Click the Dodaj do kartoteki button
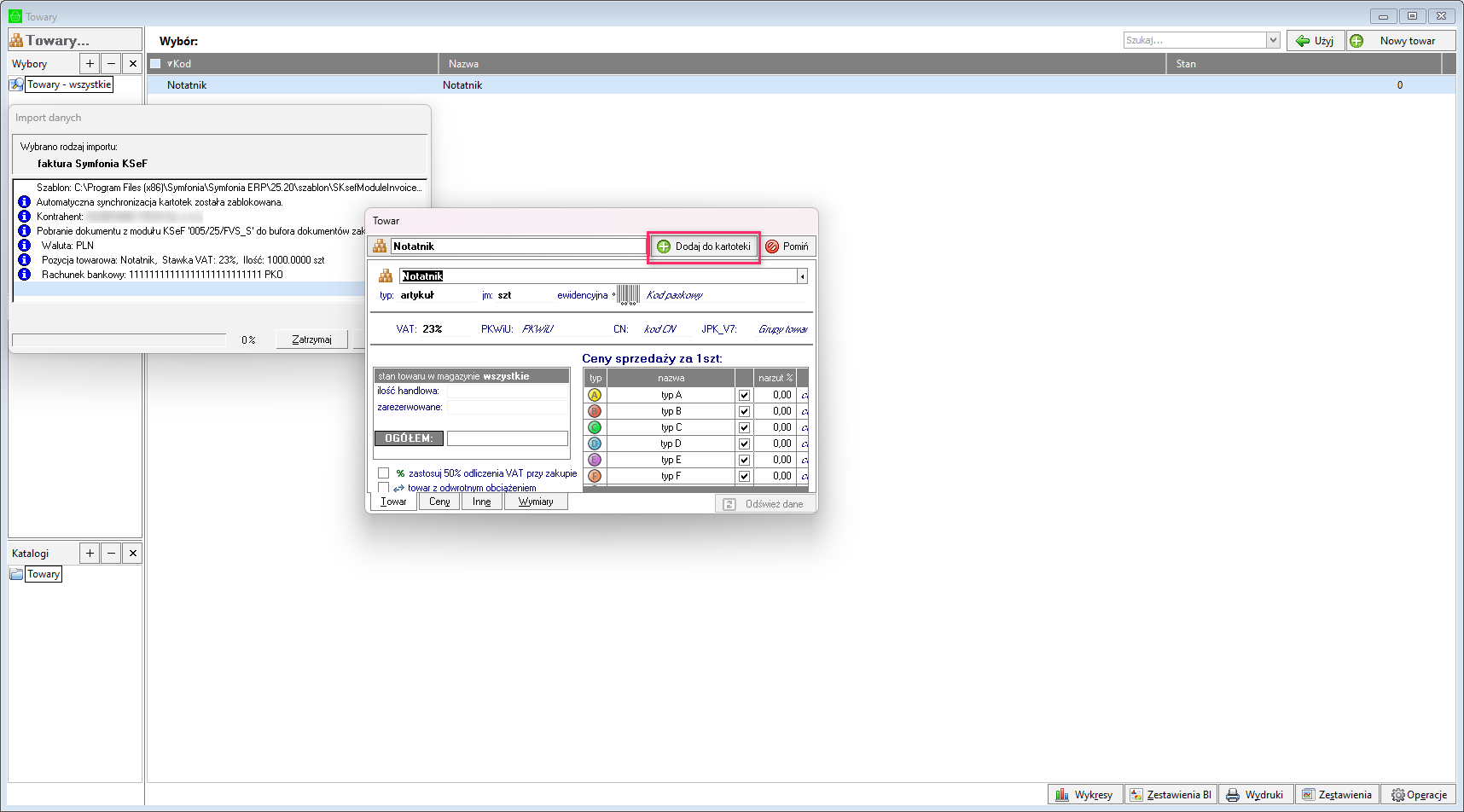1464x812 pixels. point(704,246)
